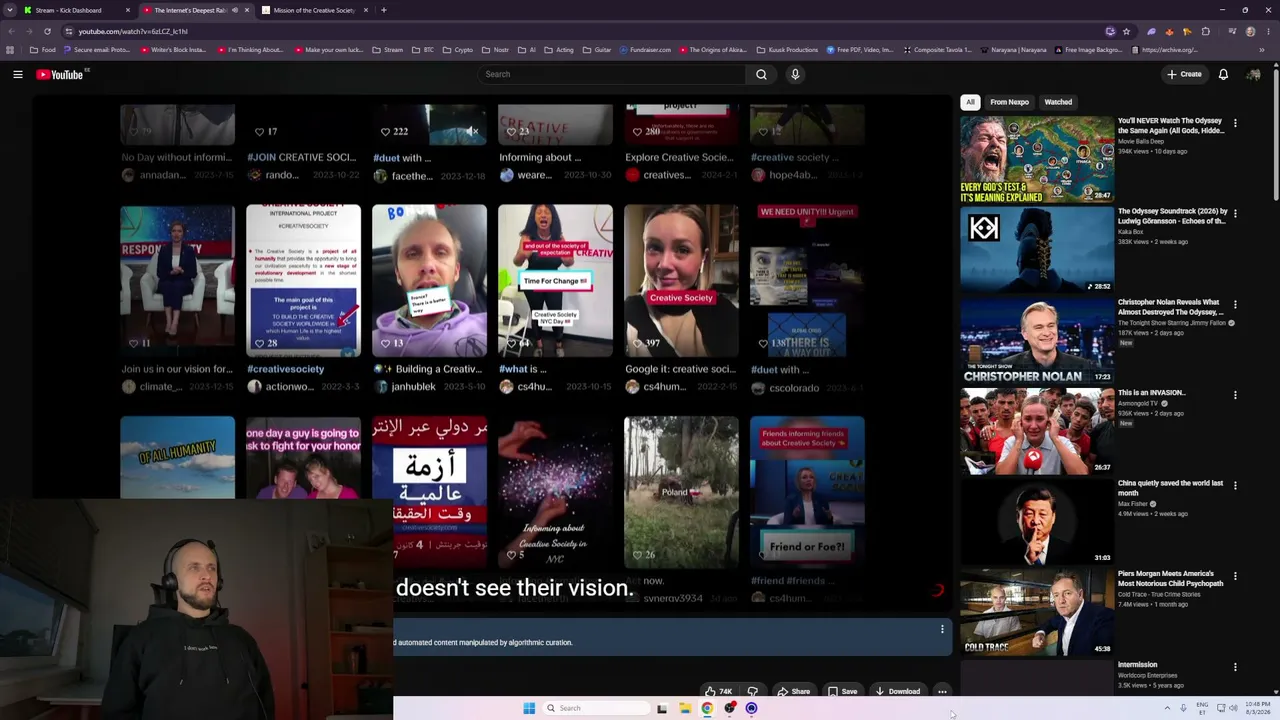The height and width of the screenshot is (720, 1280).
Task: Switch to the Stream - Kick Dashboard tab
Action: pos(78,10)
